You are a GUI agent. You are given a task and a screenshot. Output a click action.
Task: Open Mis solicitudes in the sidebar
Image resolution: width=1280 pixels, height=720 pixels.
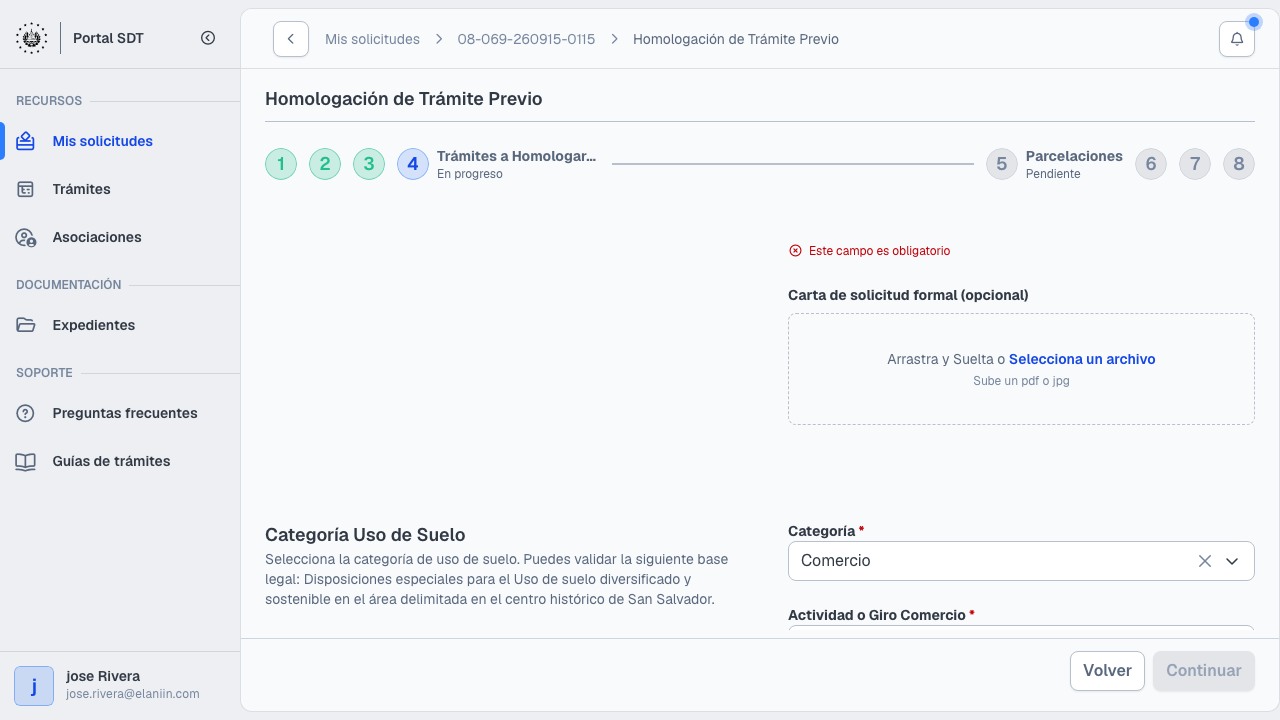coord(120,141)
